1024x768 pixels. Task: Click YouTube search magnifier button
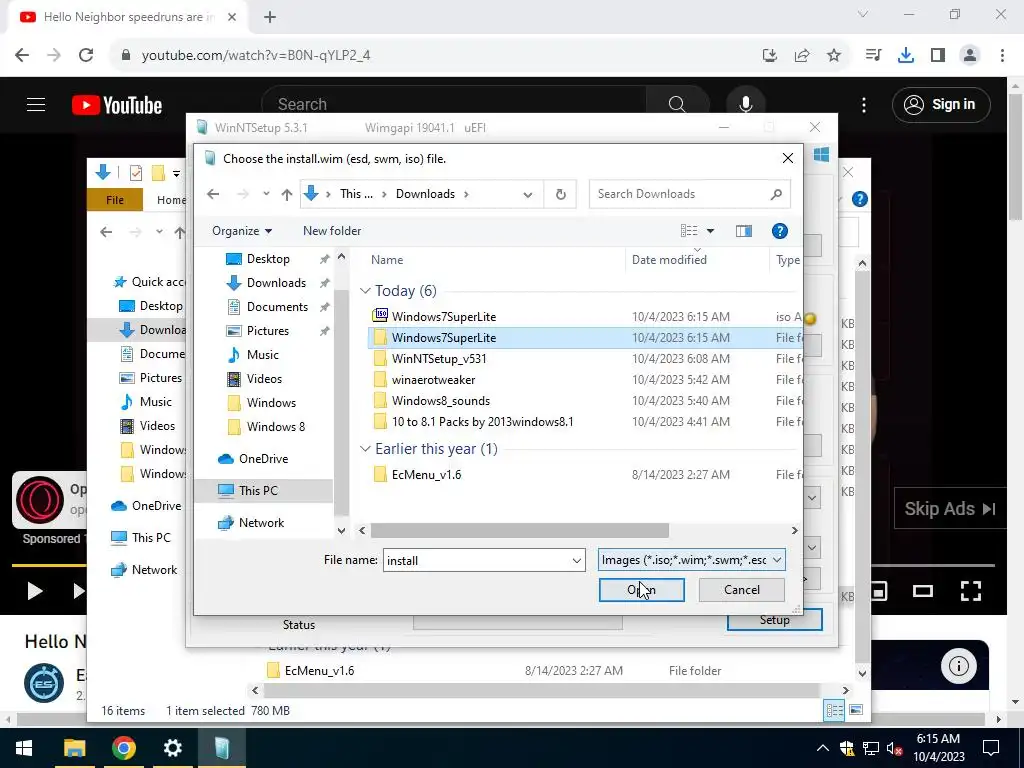click(677, 104)
